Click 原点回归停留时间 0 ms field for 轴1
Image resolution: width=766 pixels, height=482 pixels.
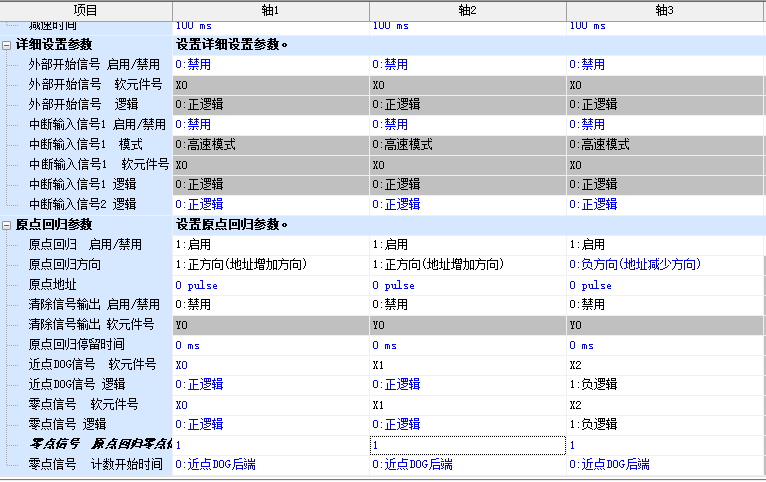[x=271, y=345]
